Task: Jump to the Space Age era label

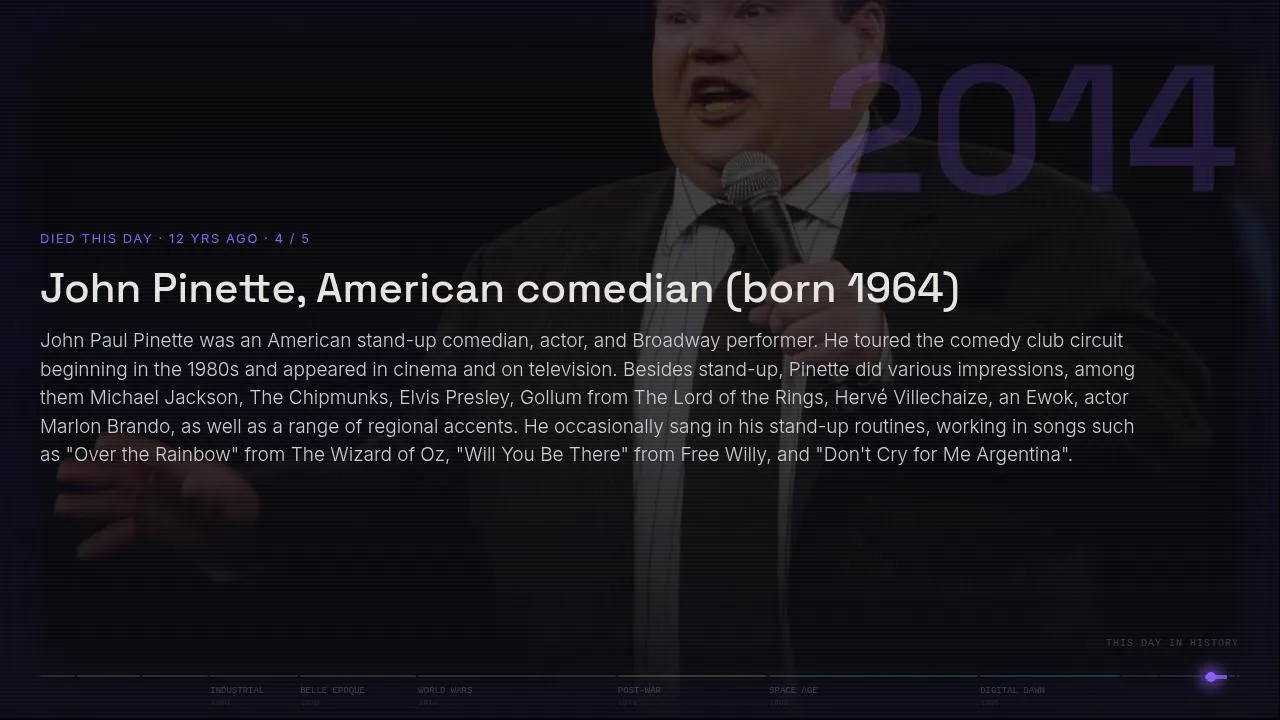Action: coord(793,690)
